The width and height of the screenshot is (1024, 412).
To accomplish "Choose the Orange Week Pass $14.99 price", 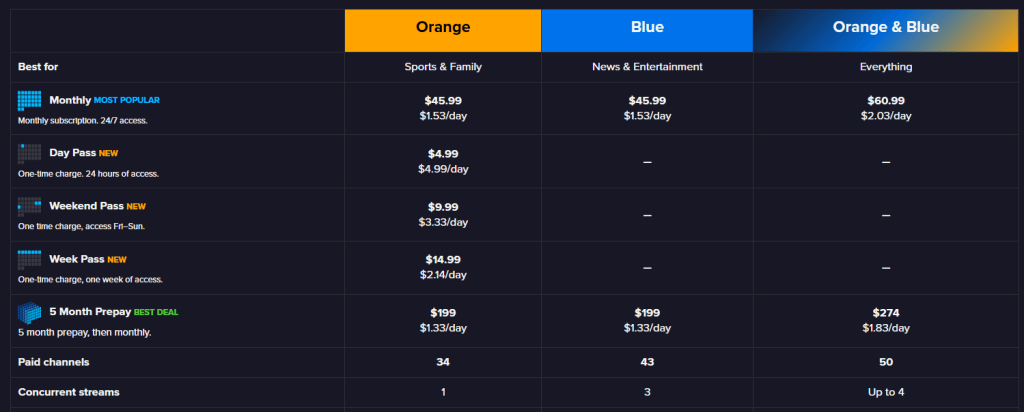I will 443,260.
